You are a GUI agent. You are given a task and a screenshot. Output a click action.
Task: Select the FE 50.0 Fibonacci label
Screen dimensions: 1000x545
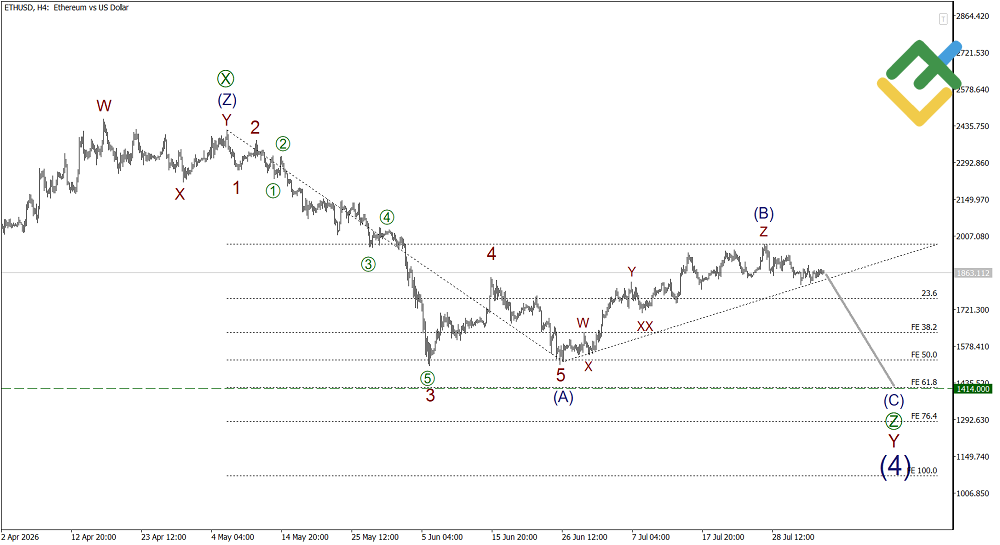click(x=924, y=354)
